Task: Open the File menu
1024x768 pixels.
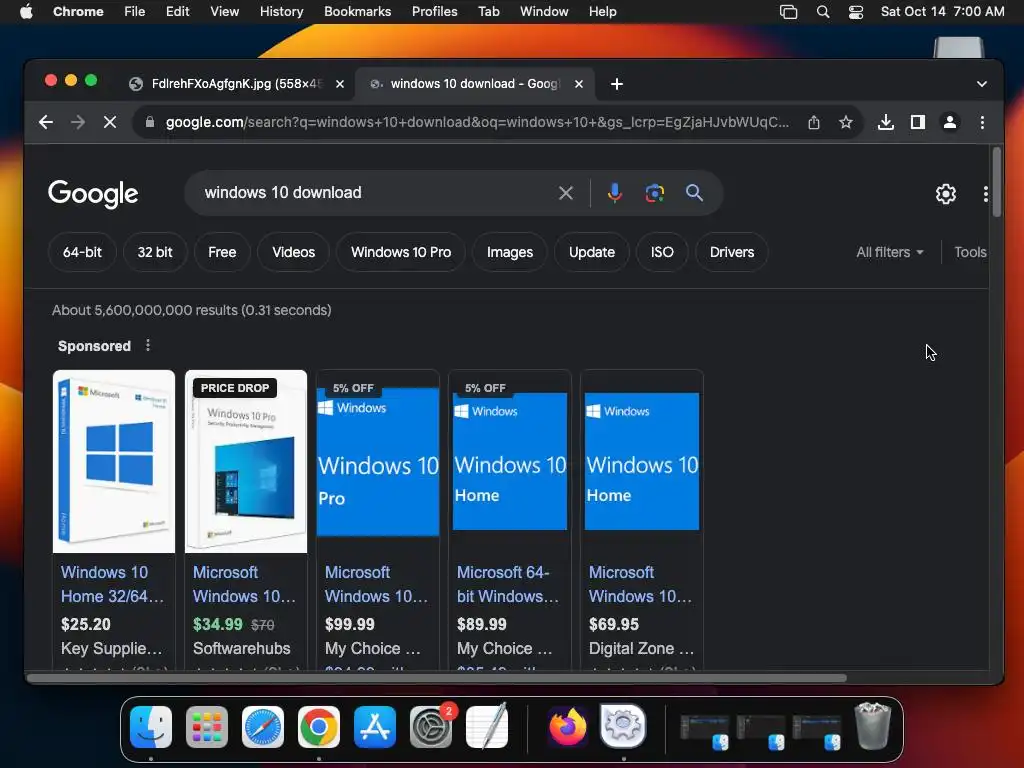Action: click(x=135, y=12)
